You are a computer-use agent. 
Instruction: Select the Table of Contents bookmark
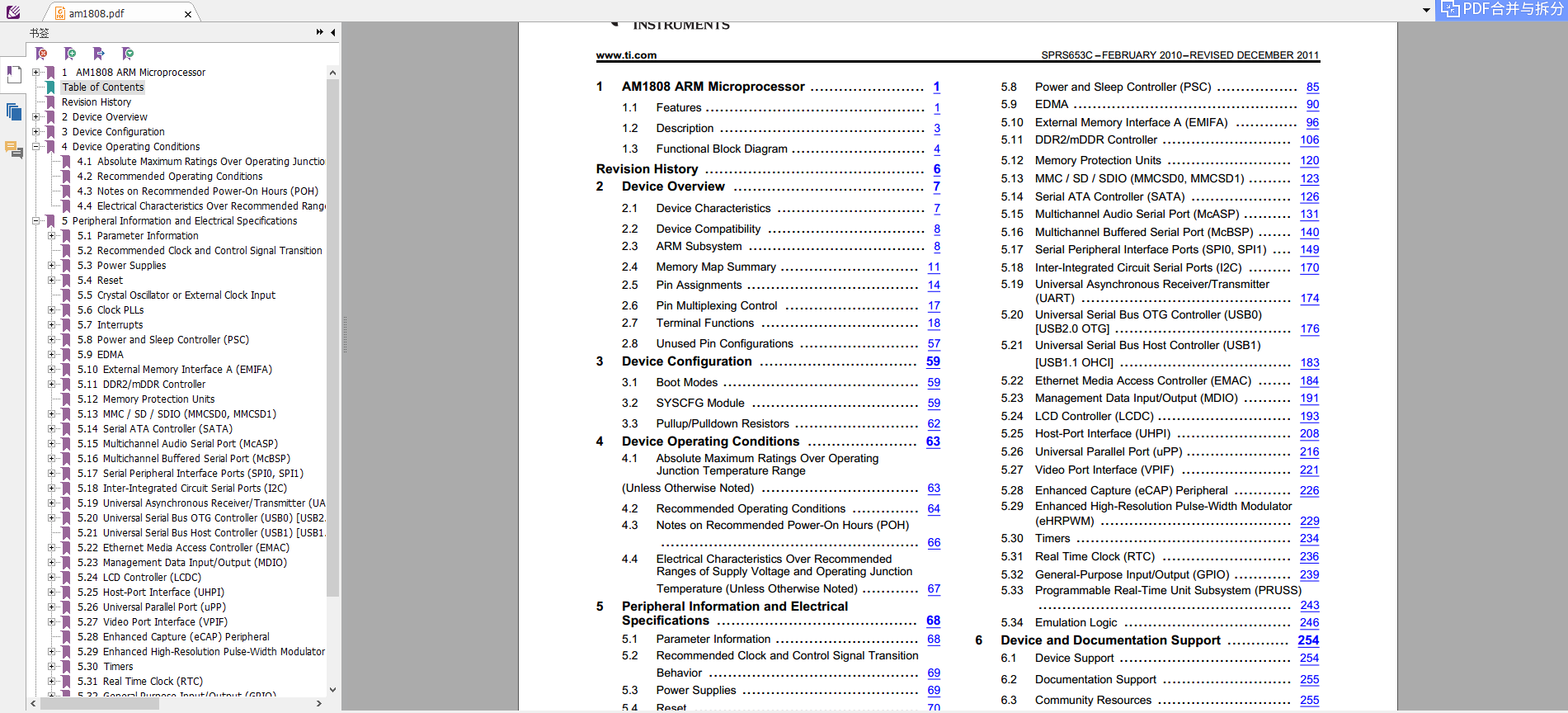pyautogui.click(x=102, y=87)
